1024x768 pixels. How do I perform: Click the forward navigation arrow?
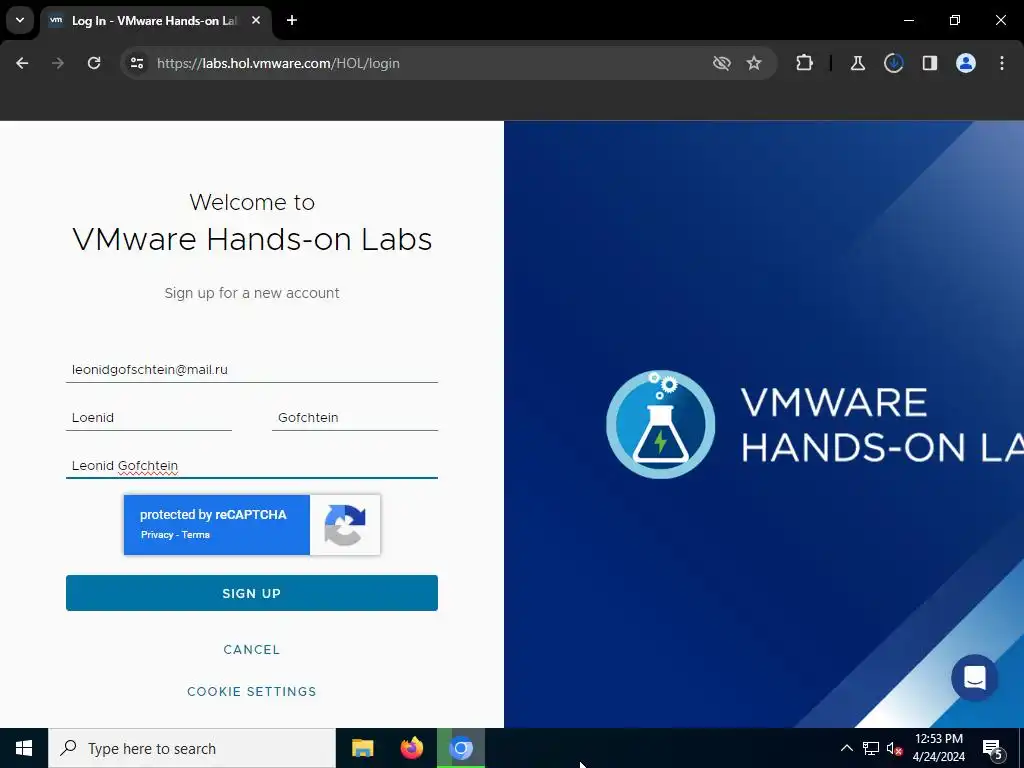58,63
